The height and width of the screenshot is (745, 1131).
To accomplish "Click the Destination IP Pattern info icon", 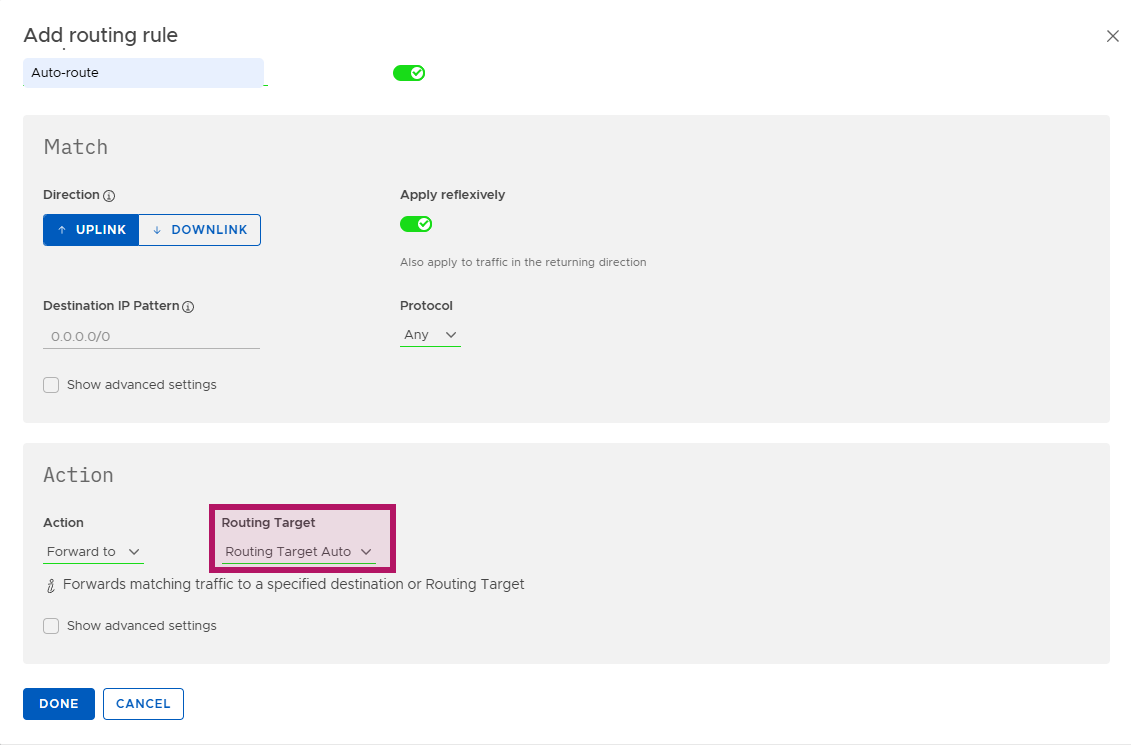I will click(x=188, y=307).
